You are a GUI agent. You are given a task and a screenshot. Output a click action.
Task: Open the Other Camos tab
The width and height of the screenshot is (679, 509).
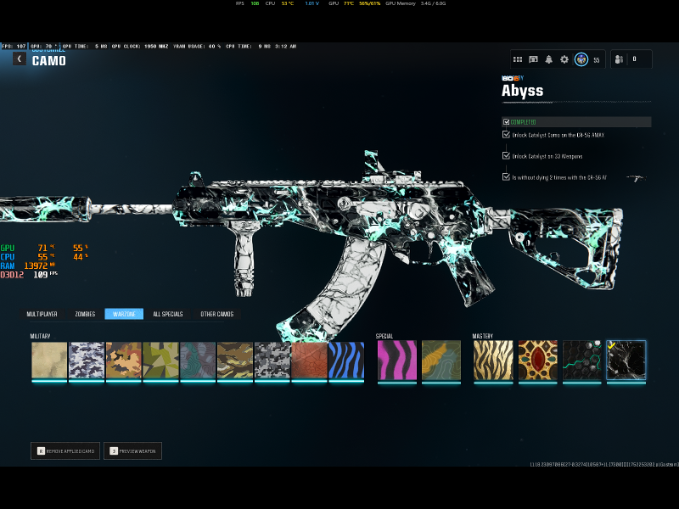[217, 314]
